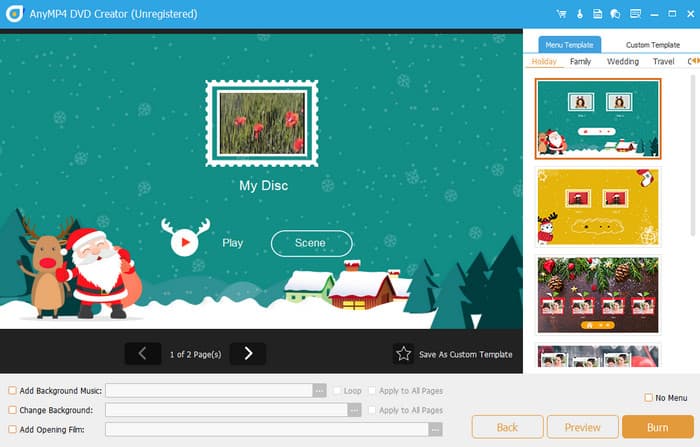Click the Preview button
Screen dimensions: 700x447
(x=583, y=427)
